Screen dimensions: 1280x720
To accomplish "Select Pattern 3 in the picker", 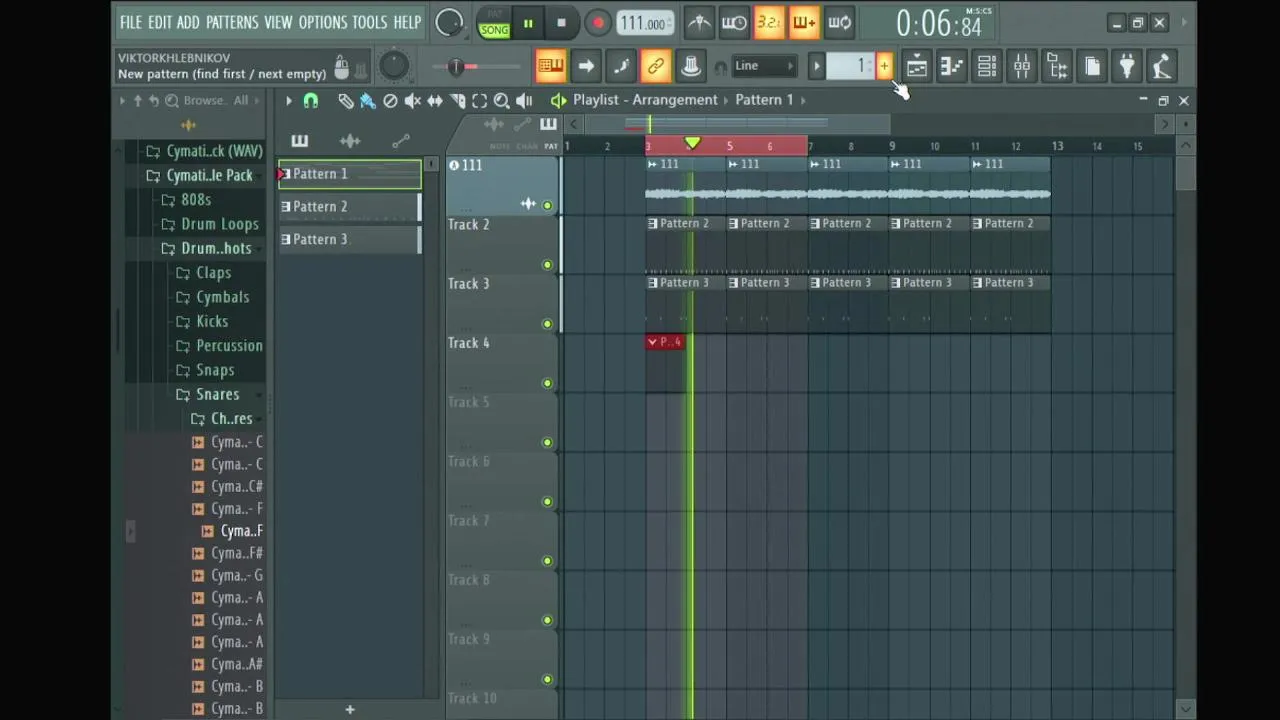I will tap(350, 240).
